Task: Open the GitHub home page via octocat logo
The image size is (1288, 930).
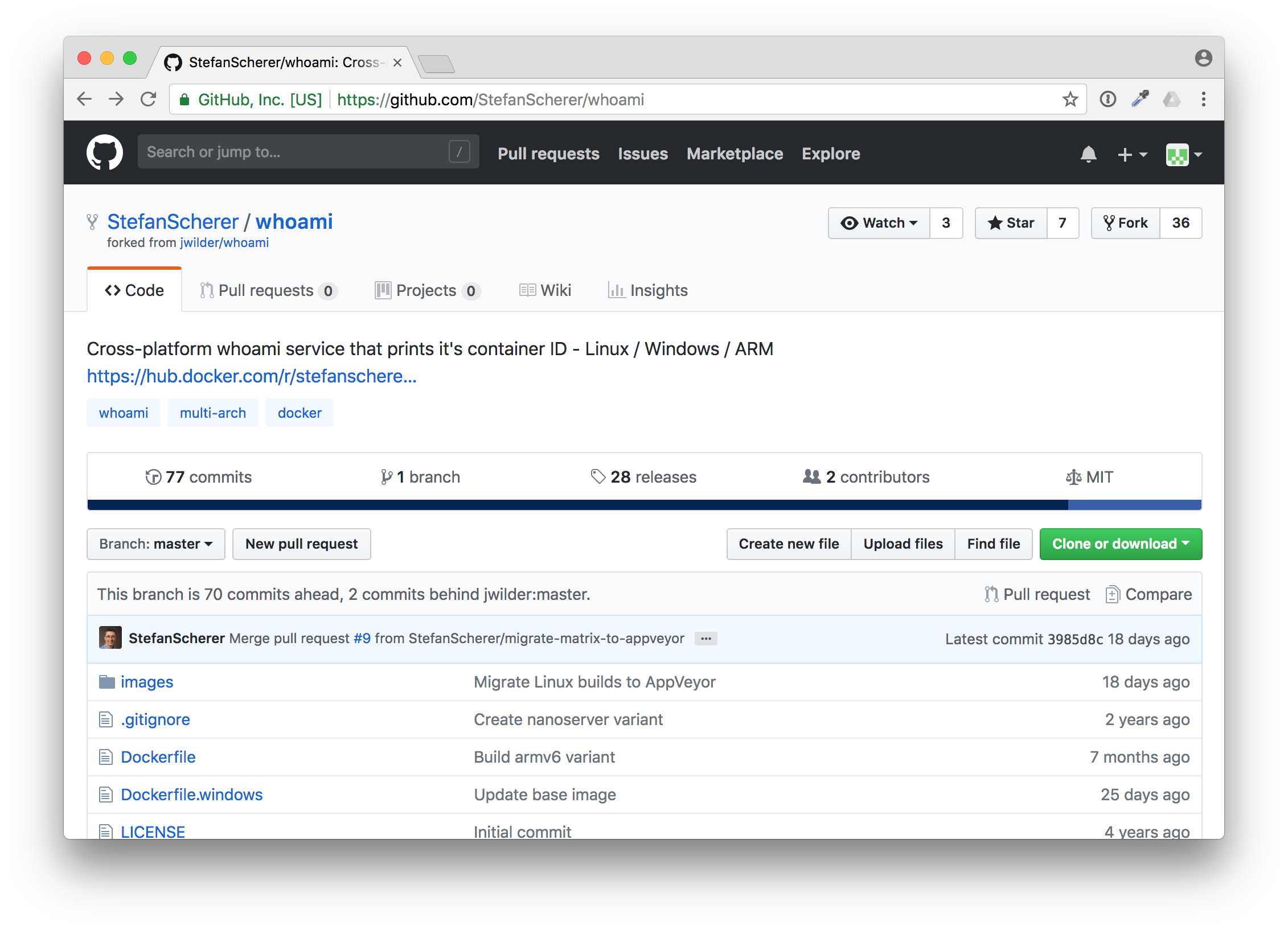Action: click(x=105, y=152)
